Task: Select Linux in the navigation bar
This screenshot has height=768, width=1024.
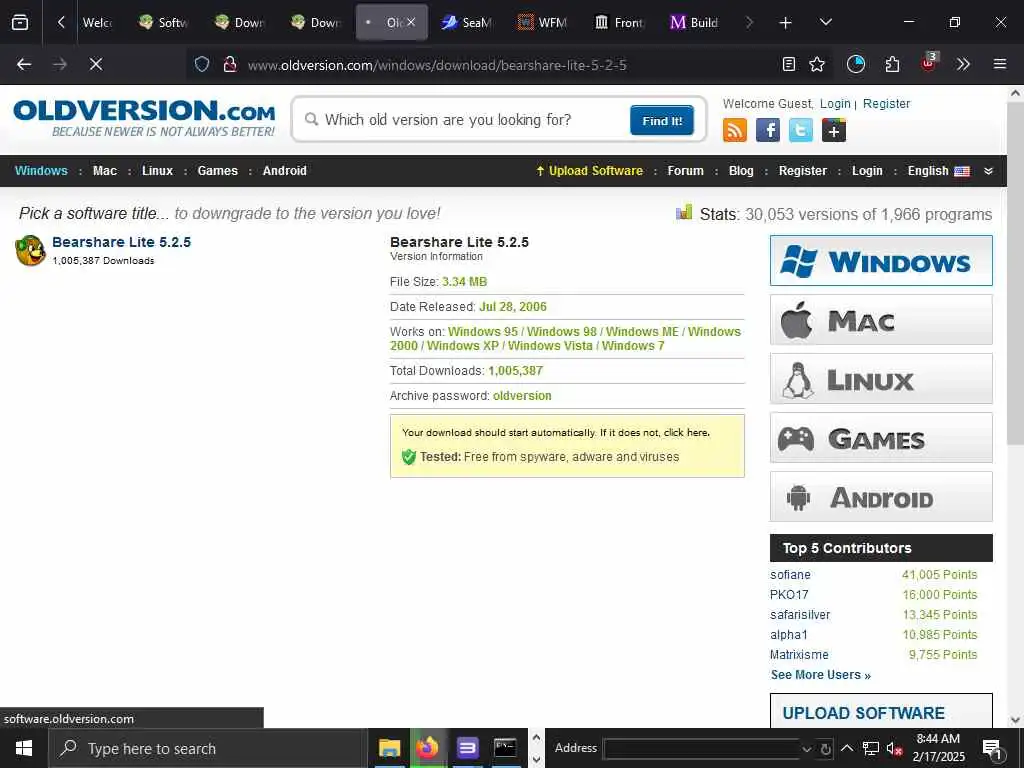Action: point(157,171)
